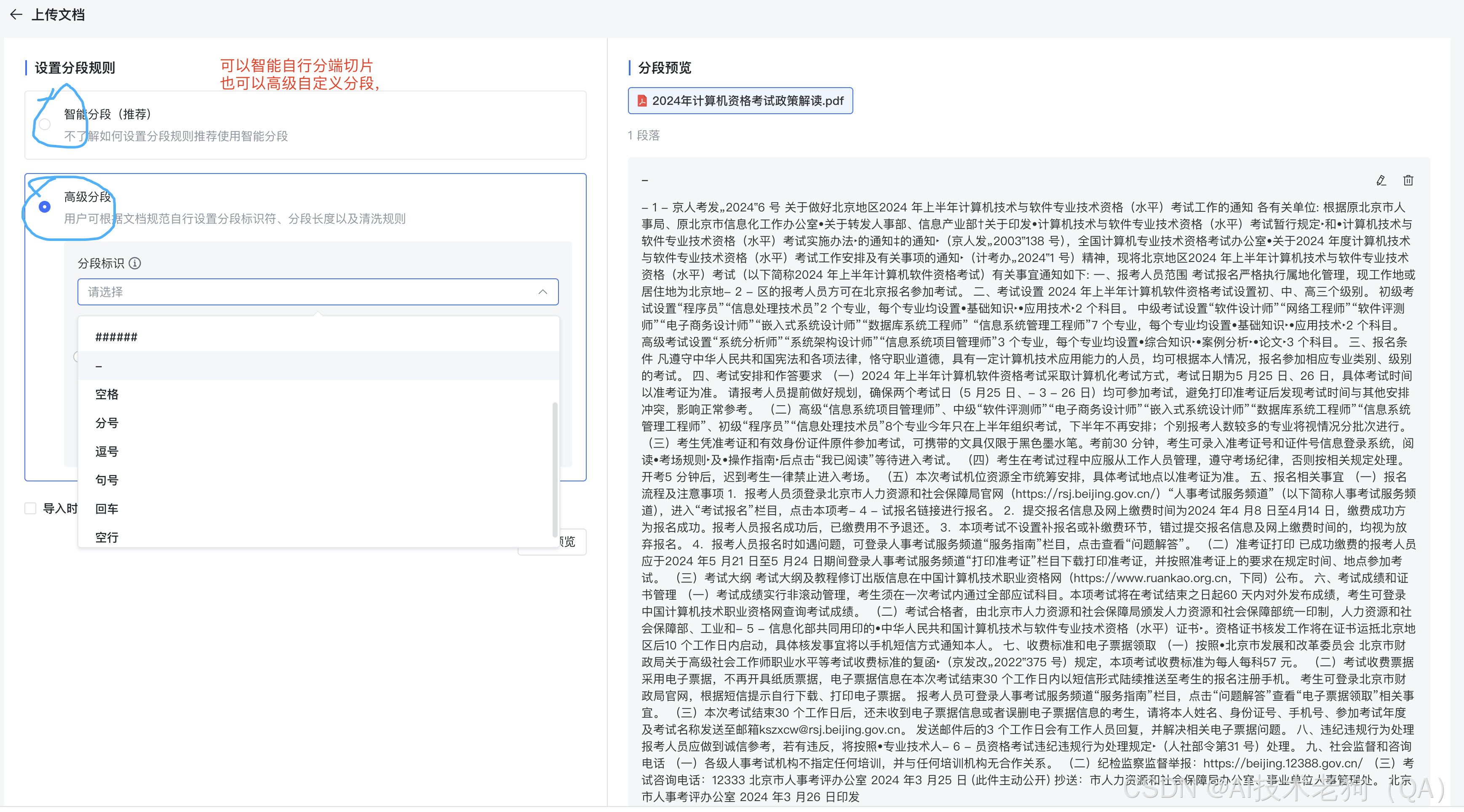
Task: Check the 导入时 checkbox at bottom left
Action: (x=30, y=508)
